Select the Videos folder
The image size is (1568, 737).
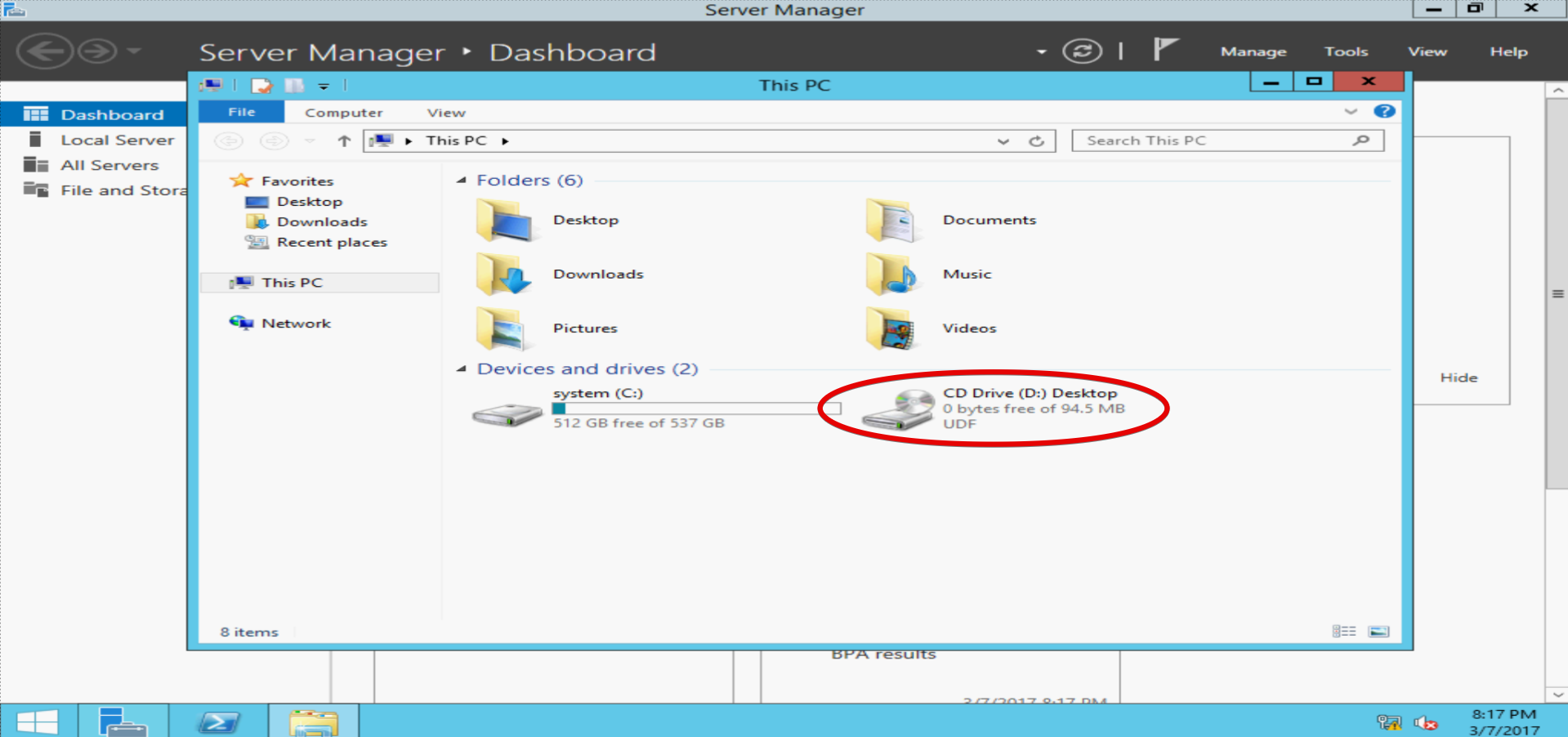click(931, 328)
